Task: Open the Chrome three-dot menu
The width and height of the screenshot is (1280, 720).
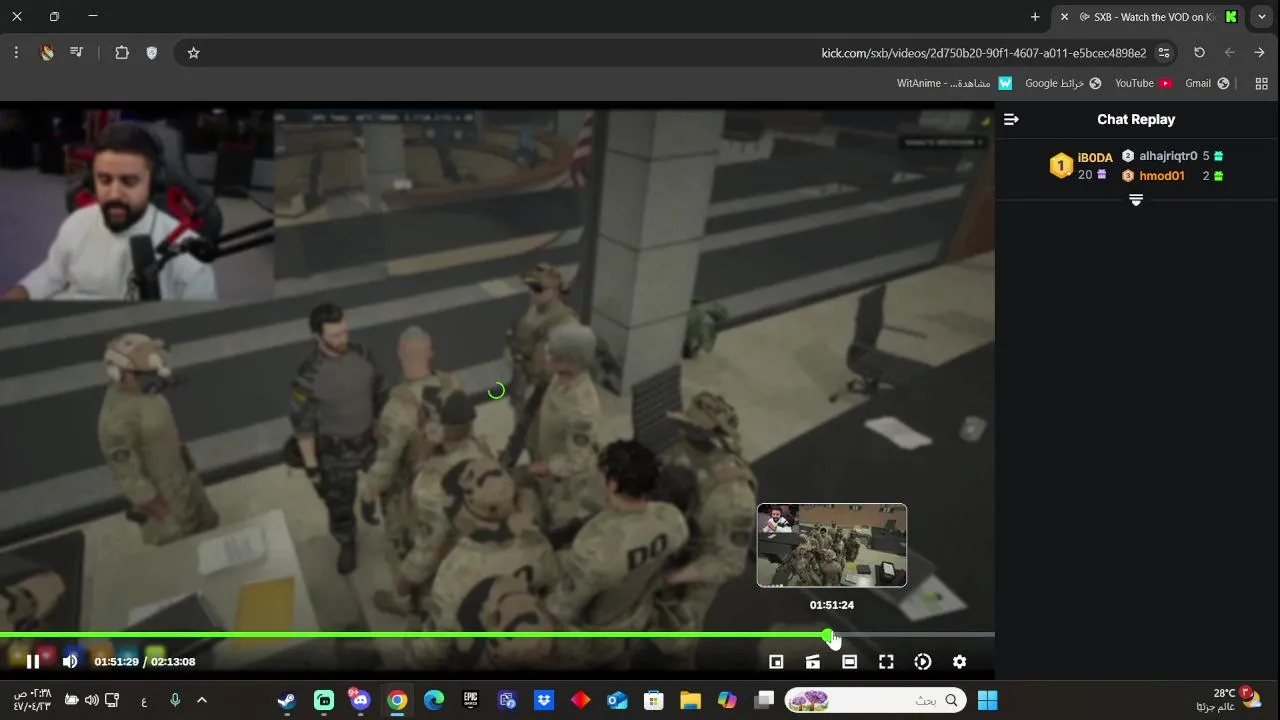Action: click(x=16, y=53)
